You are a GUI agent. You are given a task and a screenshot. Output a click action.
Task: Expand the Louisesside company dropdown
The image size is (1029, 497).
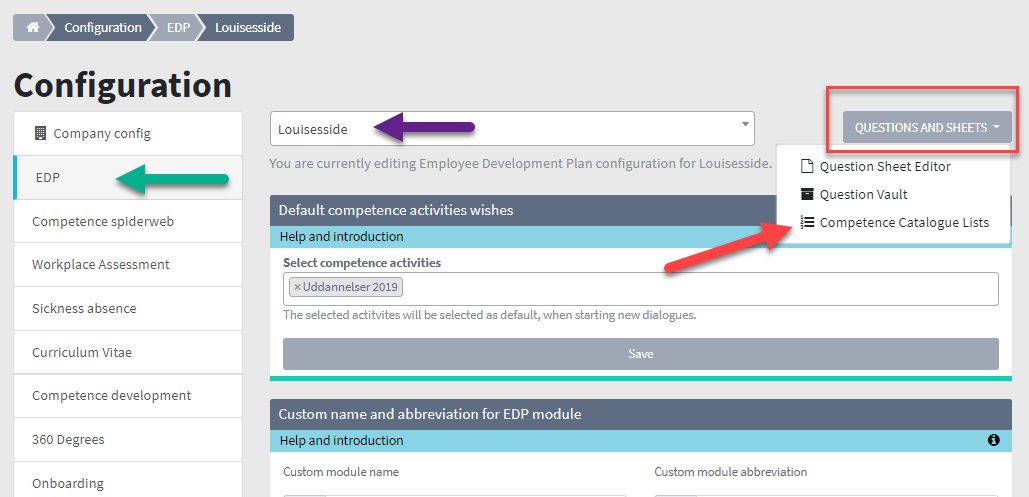coord(512,129)
